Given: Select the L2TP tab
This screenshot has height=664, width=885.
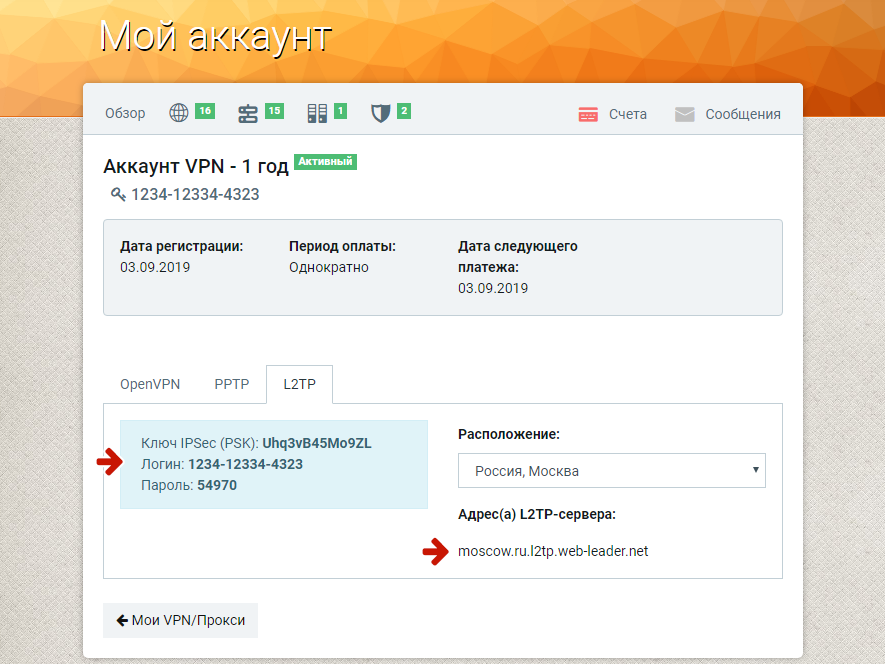Looking at the screenshot, I should click(299, 384).
